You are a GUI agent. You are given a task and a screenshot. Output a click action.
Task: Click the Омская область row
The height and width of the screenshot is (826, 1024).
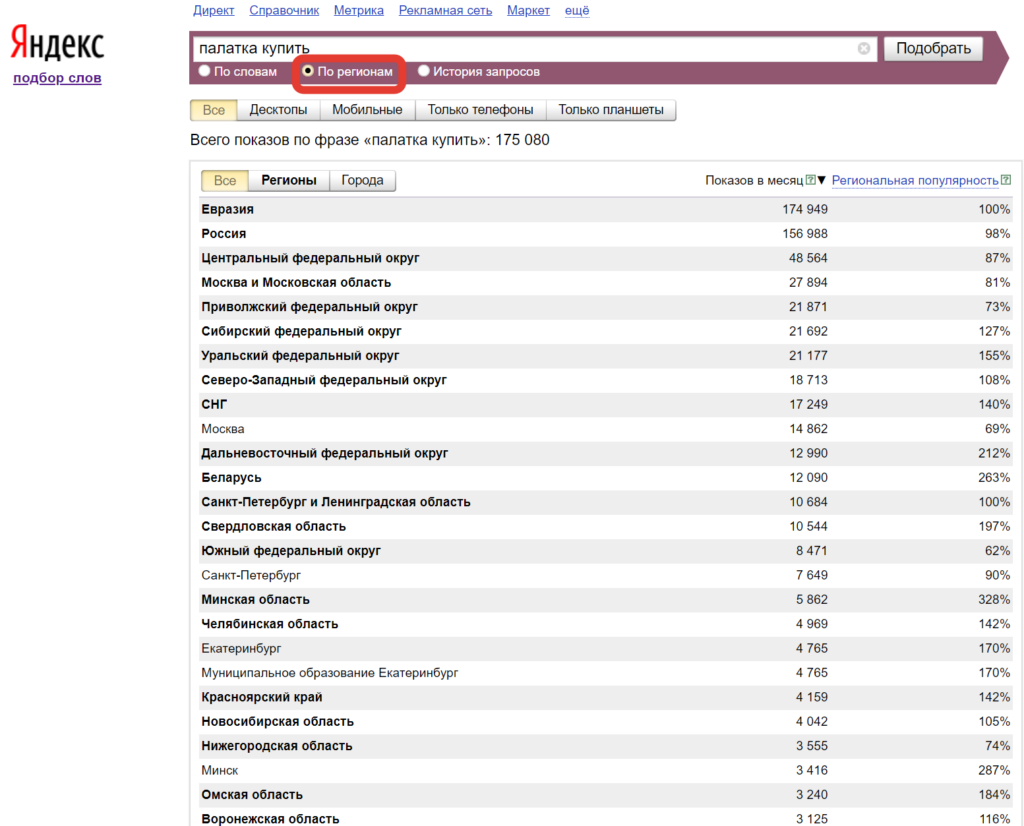pos(606,795)
